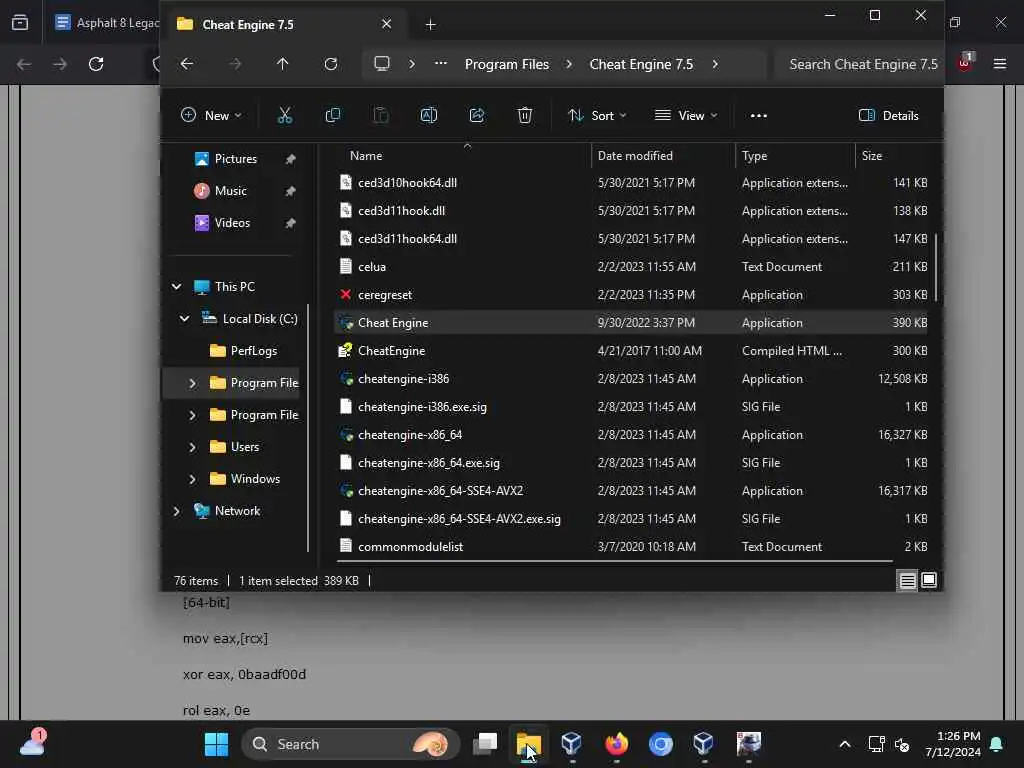The height and width of the screenshot is (768, 1024).
Task: Open the See more ellipsis in toolbar
Action: tap(758, 116)
